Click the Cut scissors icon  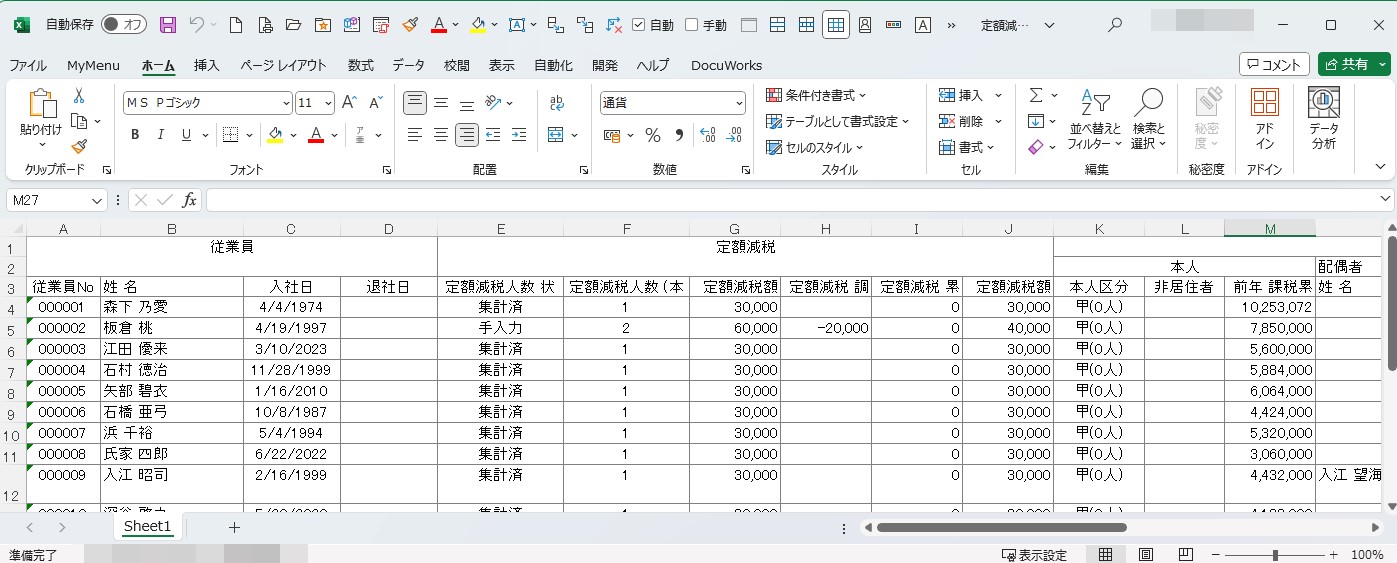click(x=79, y=96)
